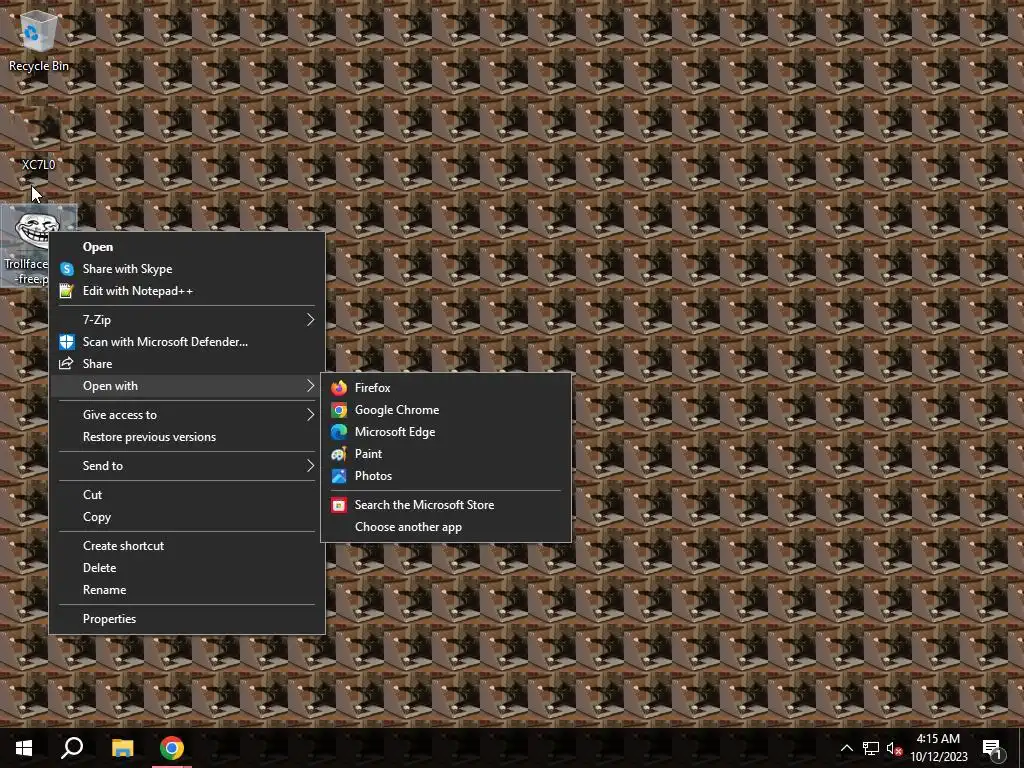Click the Microsoft Defender shield icon
The image size is (1024, 768).
pos(67,342)
